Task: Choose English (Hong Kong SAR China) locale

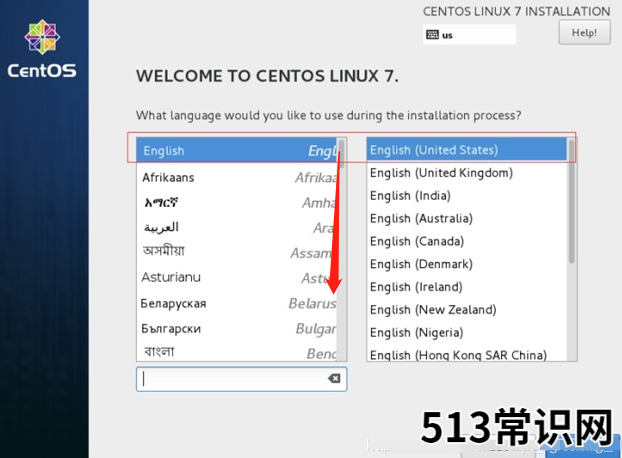Action: (467, 354)
